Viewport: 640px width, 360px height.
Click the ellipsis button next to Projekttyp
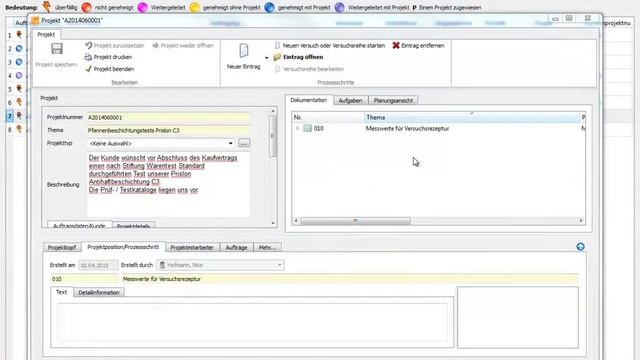click(x=244, y=143)
